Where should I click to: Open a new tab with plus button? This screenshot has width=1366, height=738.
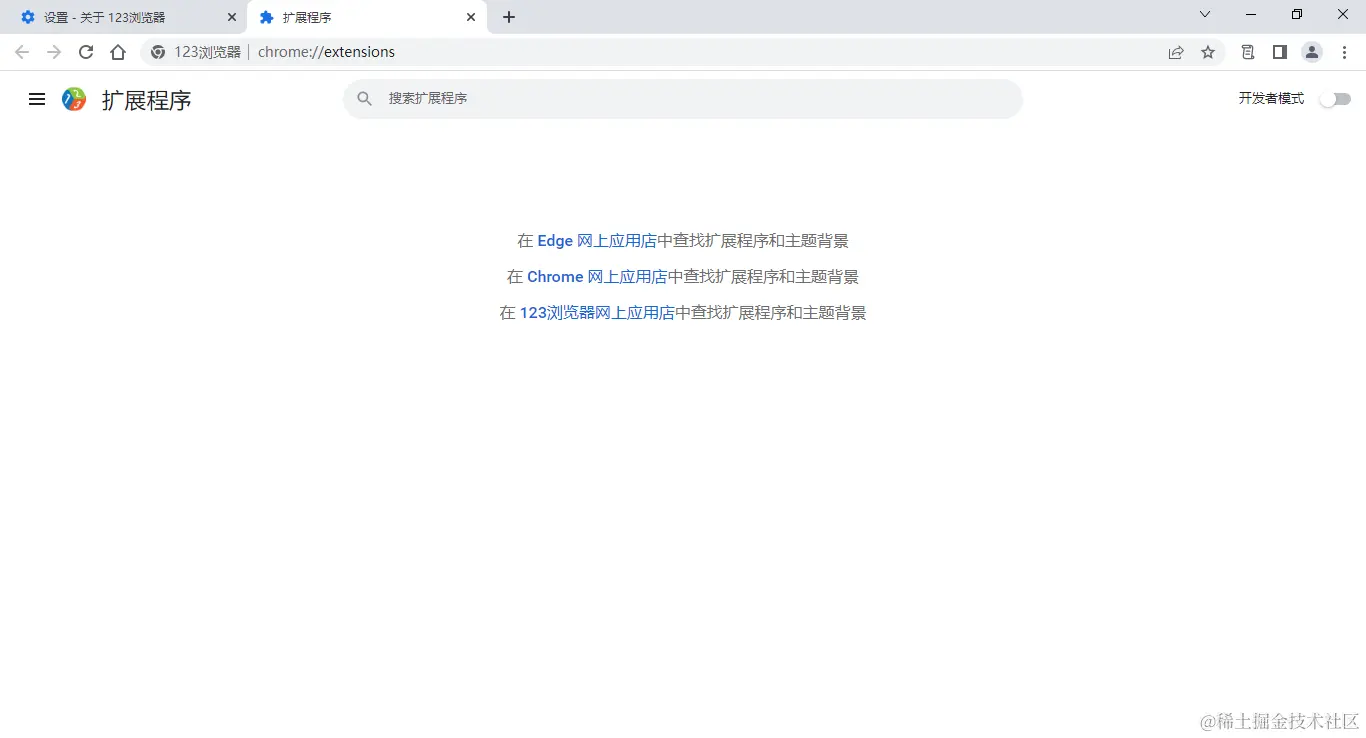[509, 17]
